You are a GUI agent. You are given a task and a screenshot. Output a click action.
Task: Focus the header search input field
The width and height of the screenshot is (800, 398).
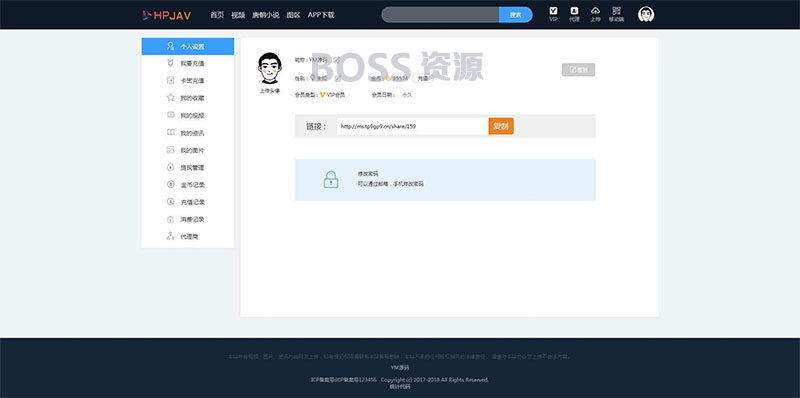click(440, 15)
